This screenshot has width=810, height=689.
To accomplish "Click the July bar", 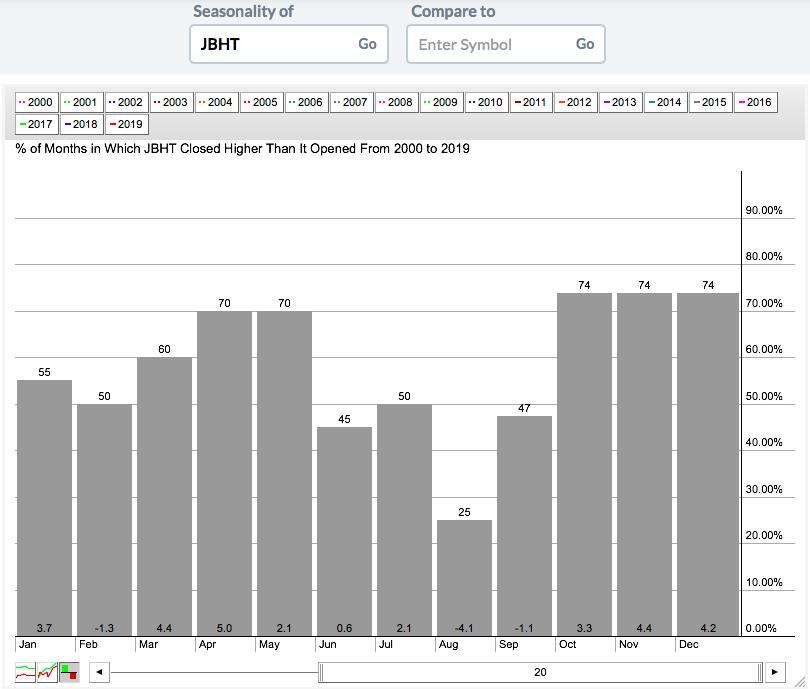I will click(x=404, y=520).
